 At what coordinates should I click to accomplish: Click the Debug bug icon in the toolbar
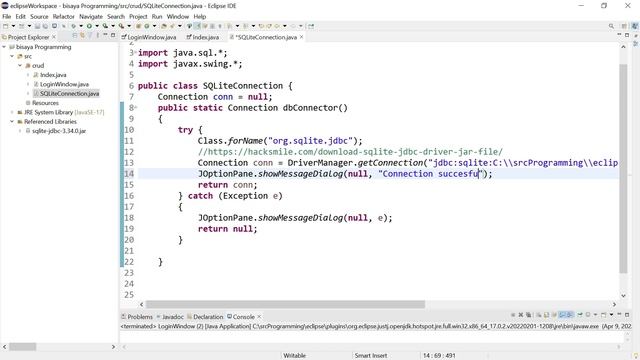click(x=73, y=26)
